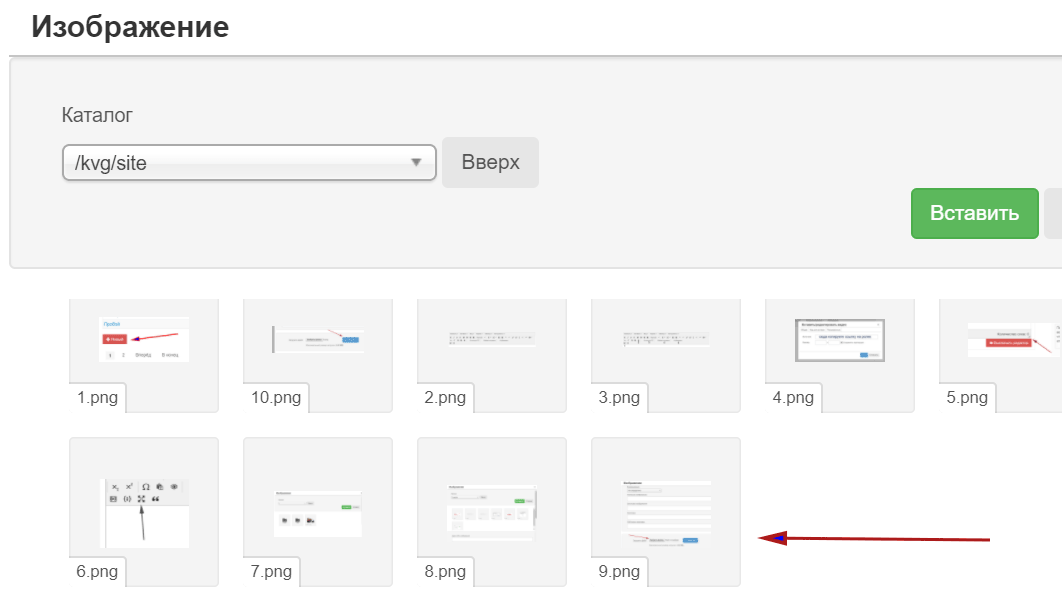Choose the 2.png thumbnail preview
This screenshot has width=1062, height=609.
(492, 340)
